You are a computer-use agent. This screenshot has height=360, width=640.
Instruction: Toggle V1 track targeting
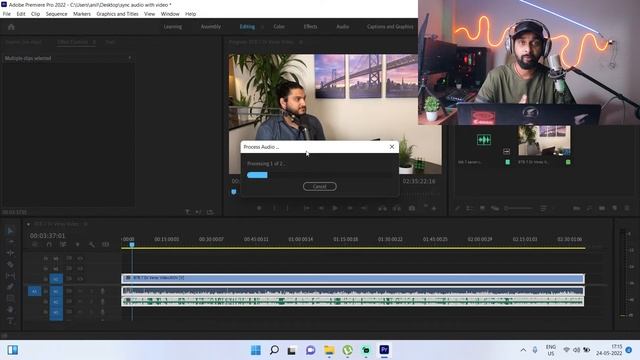(x=56, y=279)
